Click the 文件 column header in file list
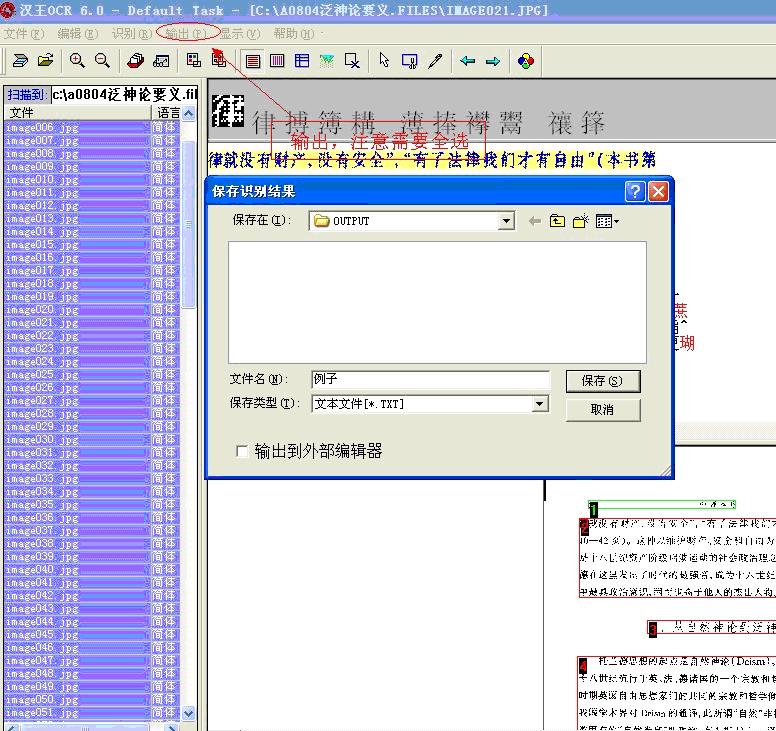Viewport: 776px width, 731px height. [77, 113]
